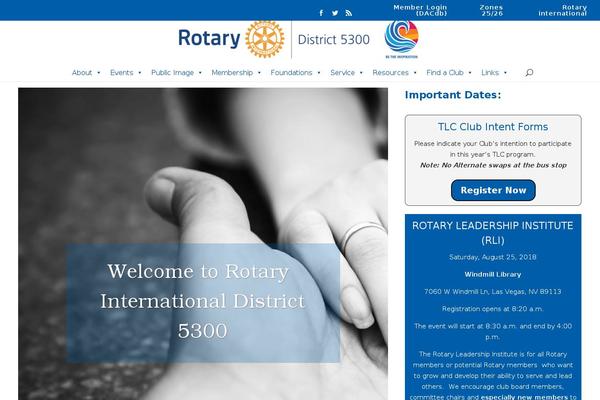Image resolution: width=600 pixels, height=400 pixels.
Task: Open the Zones 25/26 link
Action: click(492, 10)
